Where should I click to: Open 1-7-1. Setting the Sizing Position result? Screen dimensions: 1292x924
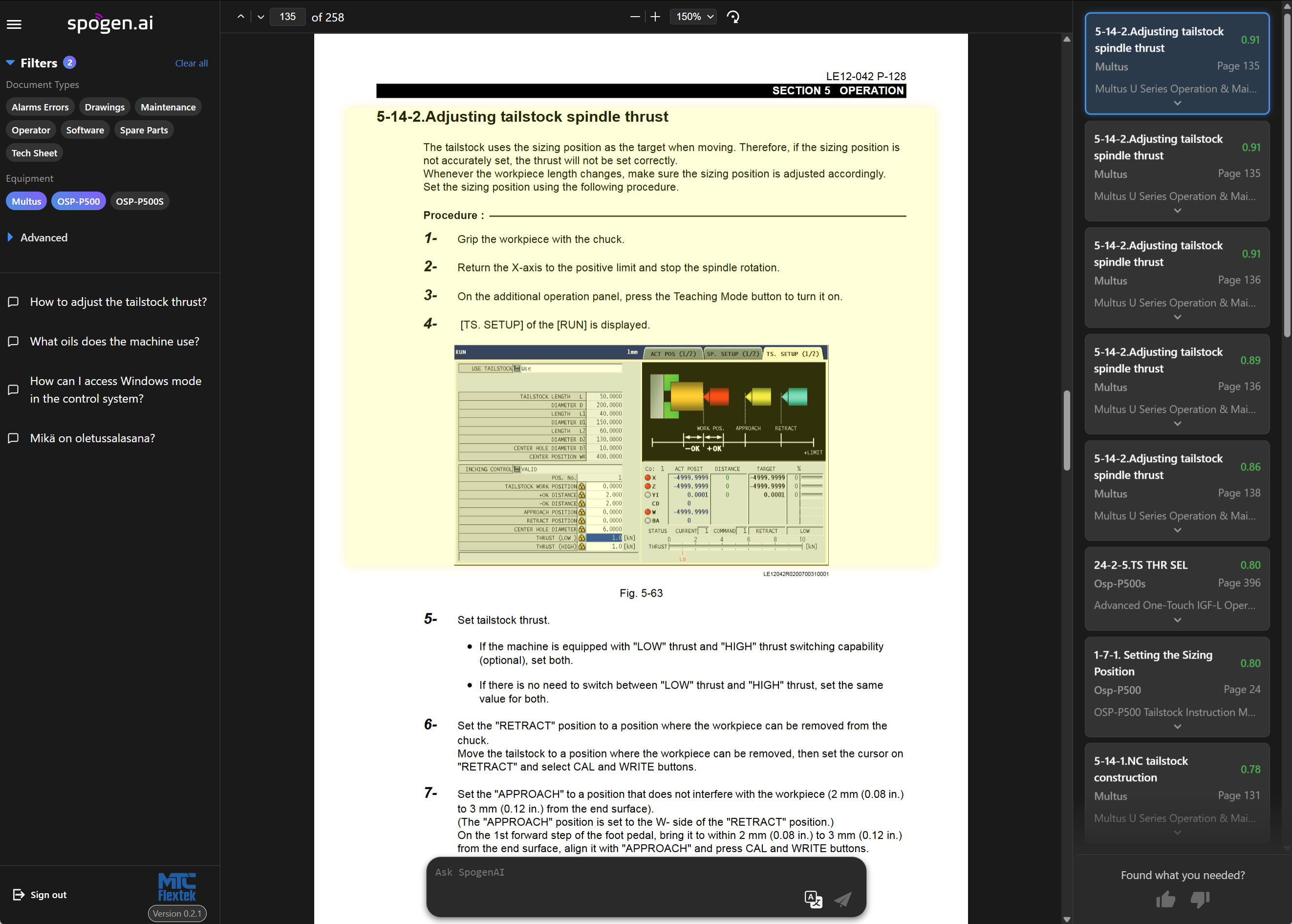(x=1177, y=687)
